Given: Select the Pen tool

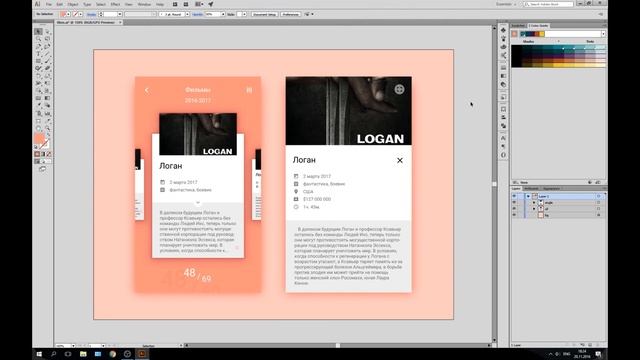Looking at the screenshot, I should (x=38, y=46).
